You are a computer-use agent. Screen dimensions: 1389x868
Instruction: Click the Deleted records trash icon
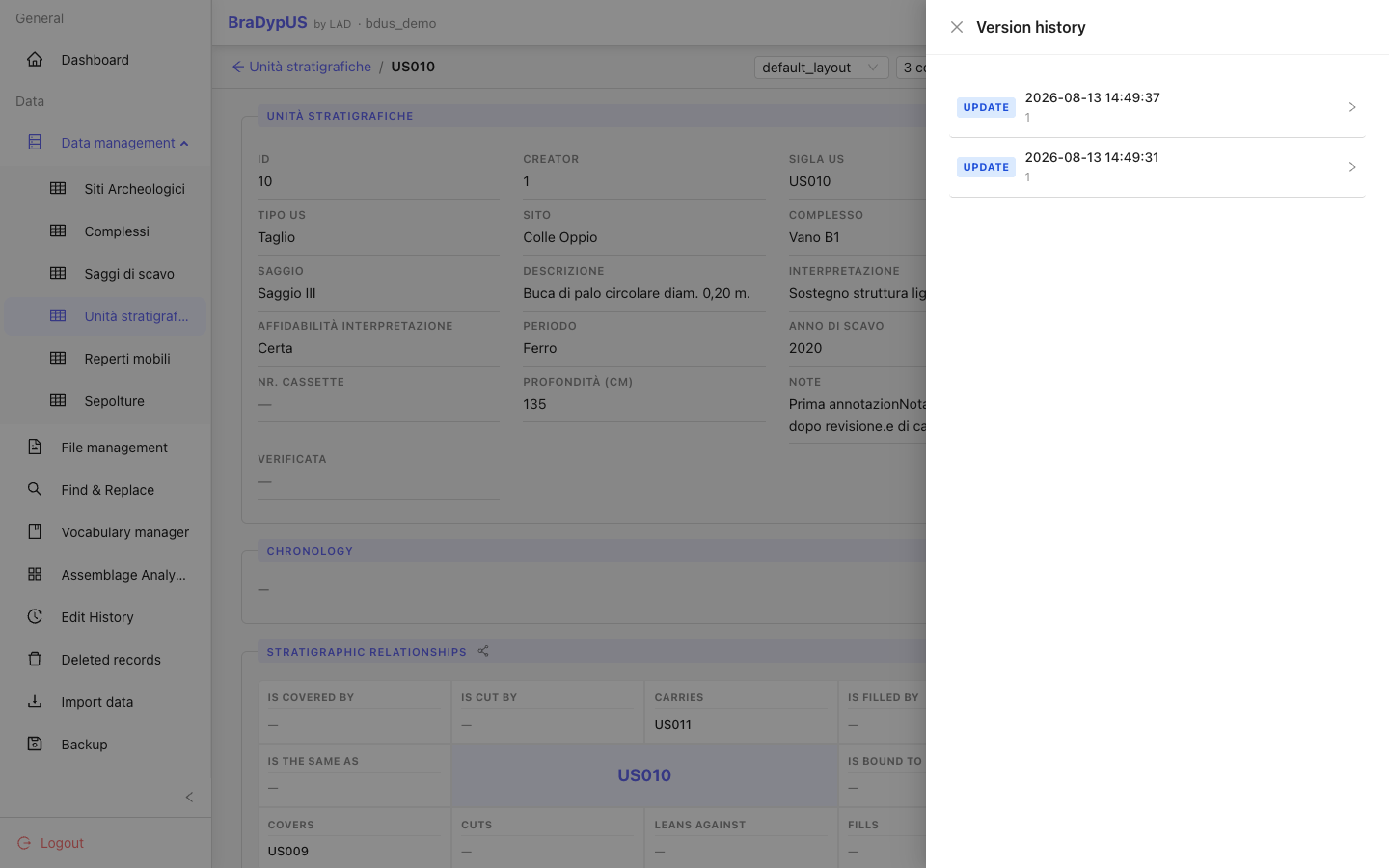pos(35,660)
